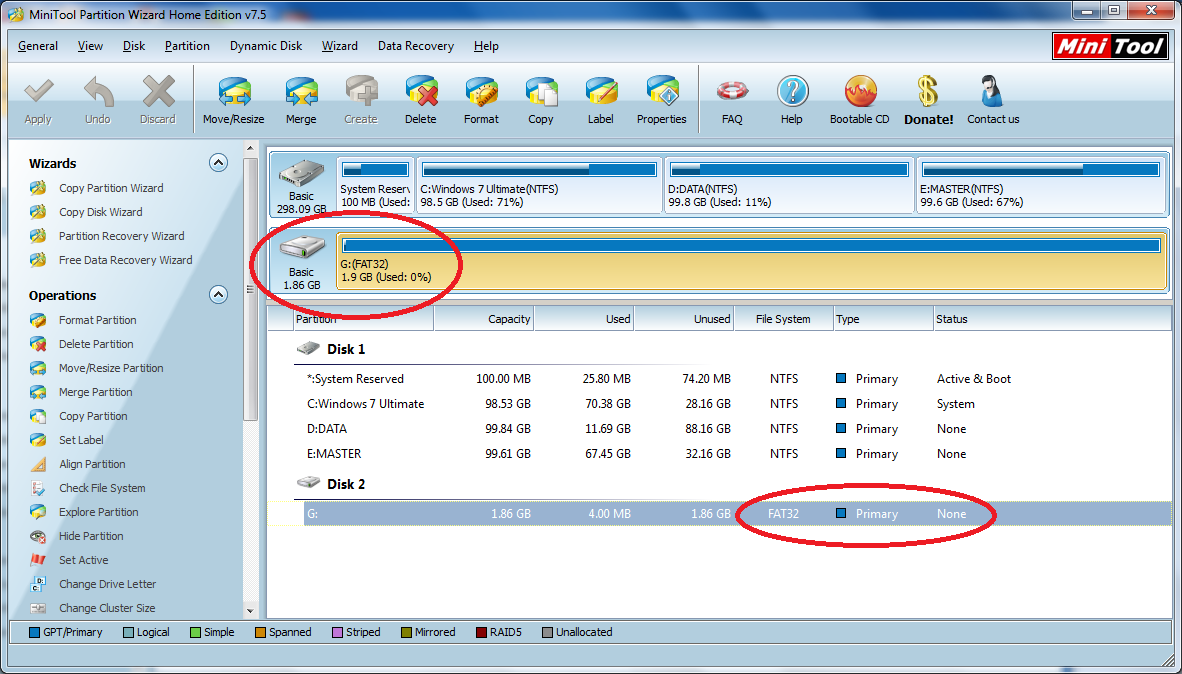Image resolution: width=1182 pixels, height=674 pixels.
Task: Open Properties from the toolbar
Action: coord(662,100)
